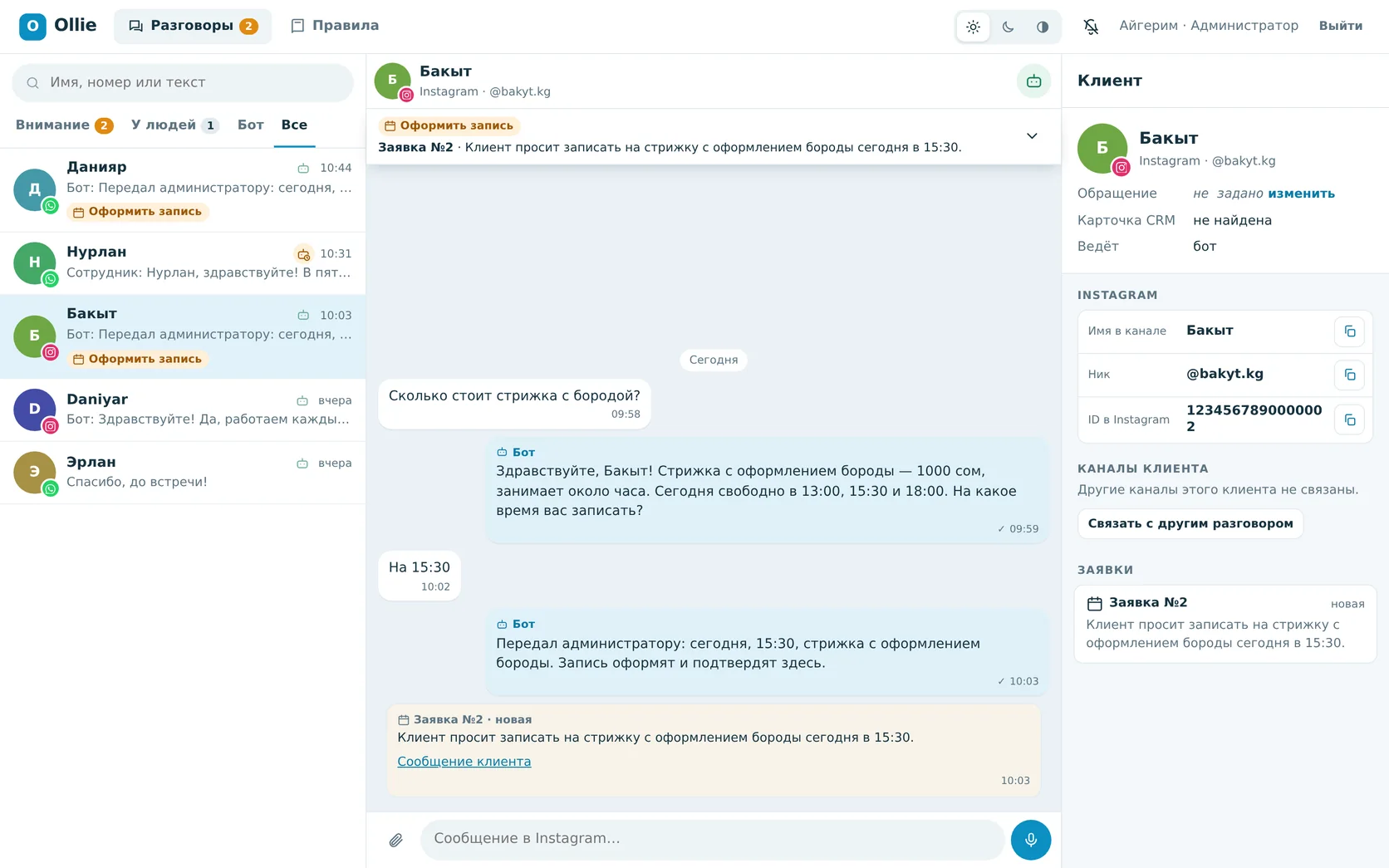Viewport: 1389px width, 868px height.
Task: Click calendar icon on Заявка №2 card
Action: click(x=1095, y=604)
